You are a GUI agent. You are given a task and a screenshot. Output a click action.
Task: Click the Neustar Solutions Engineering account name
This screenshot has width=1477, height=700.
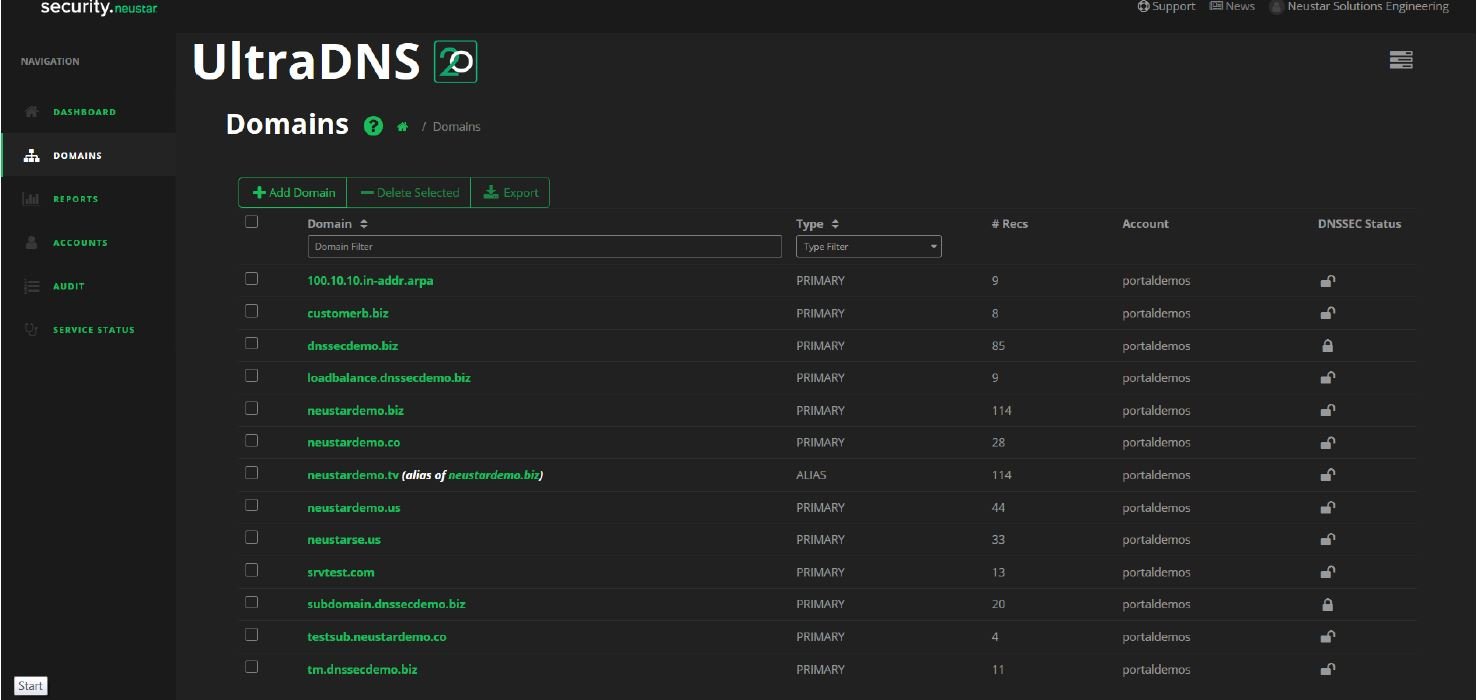click(1368, 7)
